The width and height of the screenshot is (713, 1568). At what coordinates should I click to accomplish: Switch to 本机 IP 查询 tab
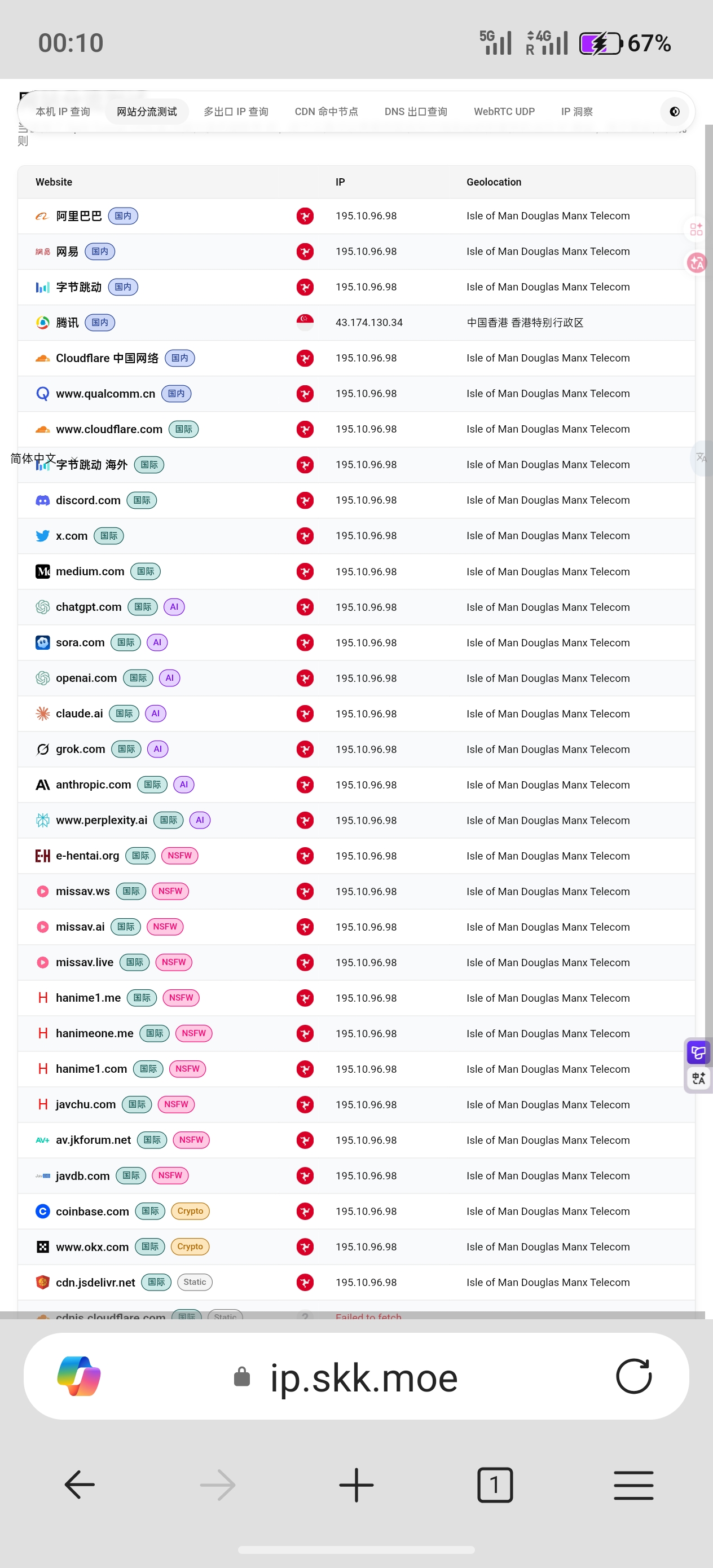click(63, 111)
